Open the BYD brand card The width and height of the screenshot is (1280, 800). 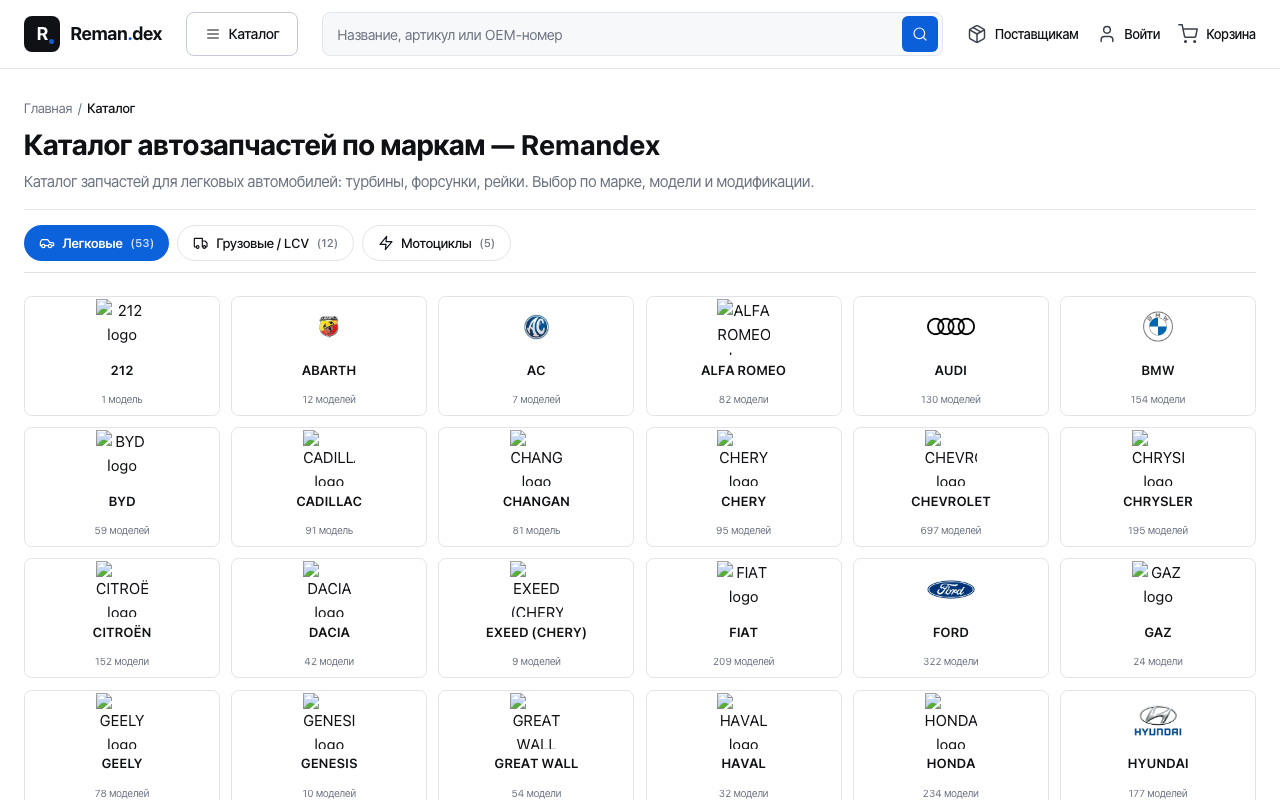122,487
